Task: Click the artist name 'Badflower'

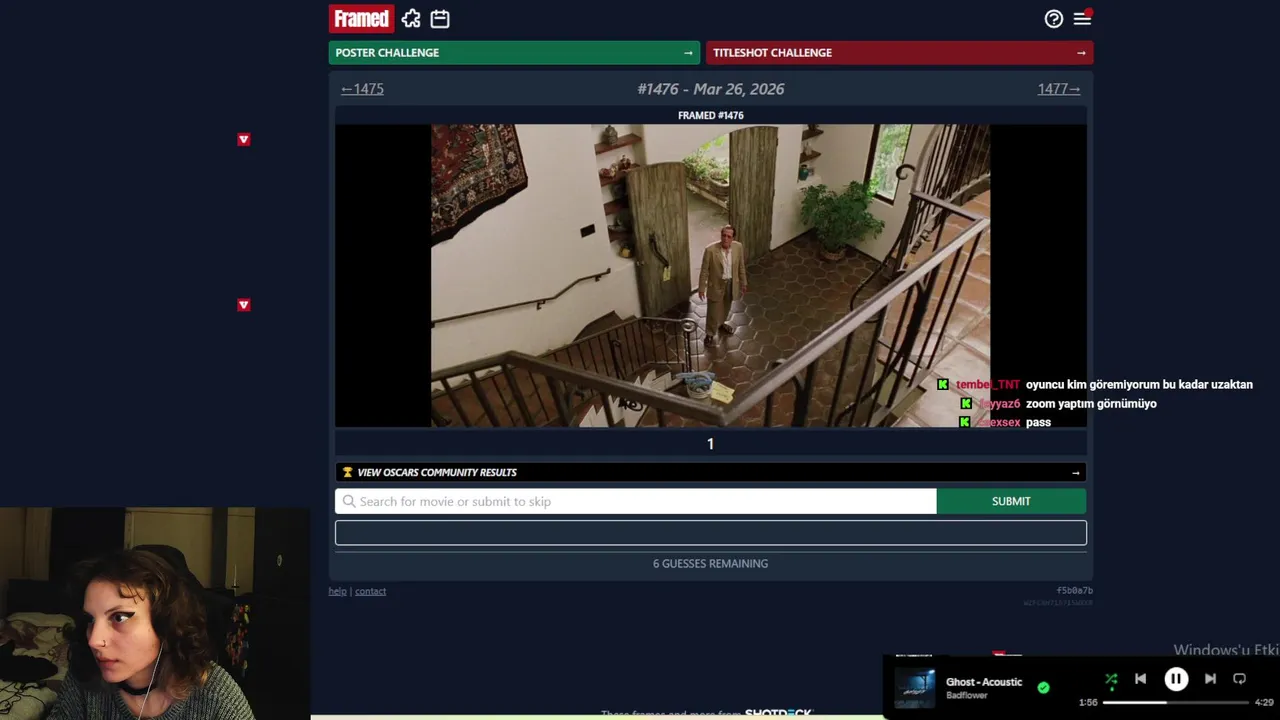Action: pyautogui.click(x=967, y=695)
